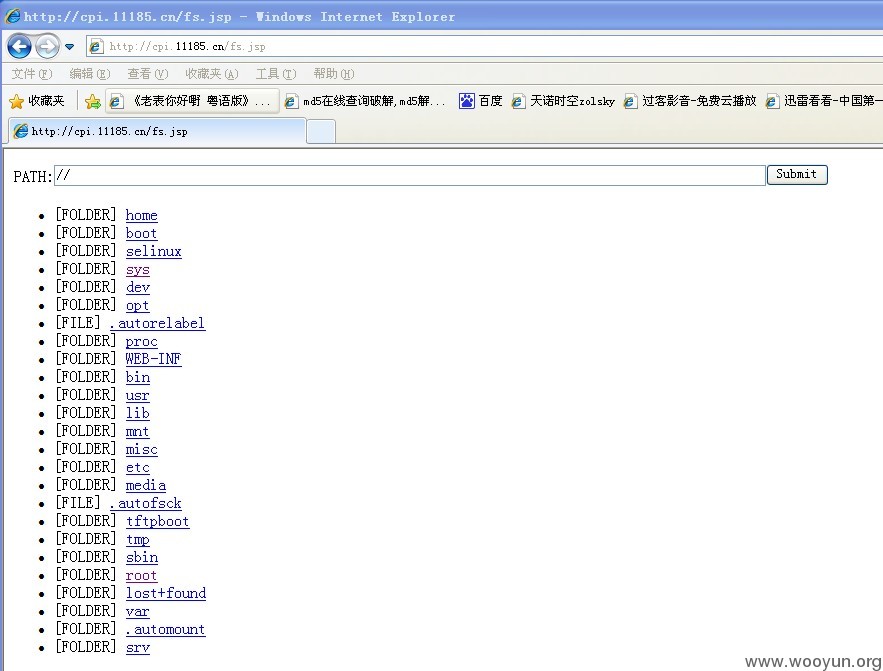Open the 文件(F) menu

tap(32, 74)
